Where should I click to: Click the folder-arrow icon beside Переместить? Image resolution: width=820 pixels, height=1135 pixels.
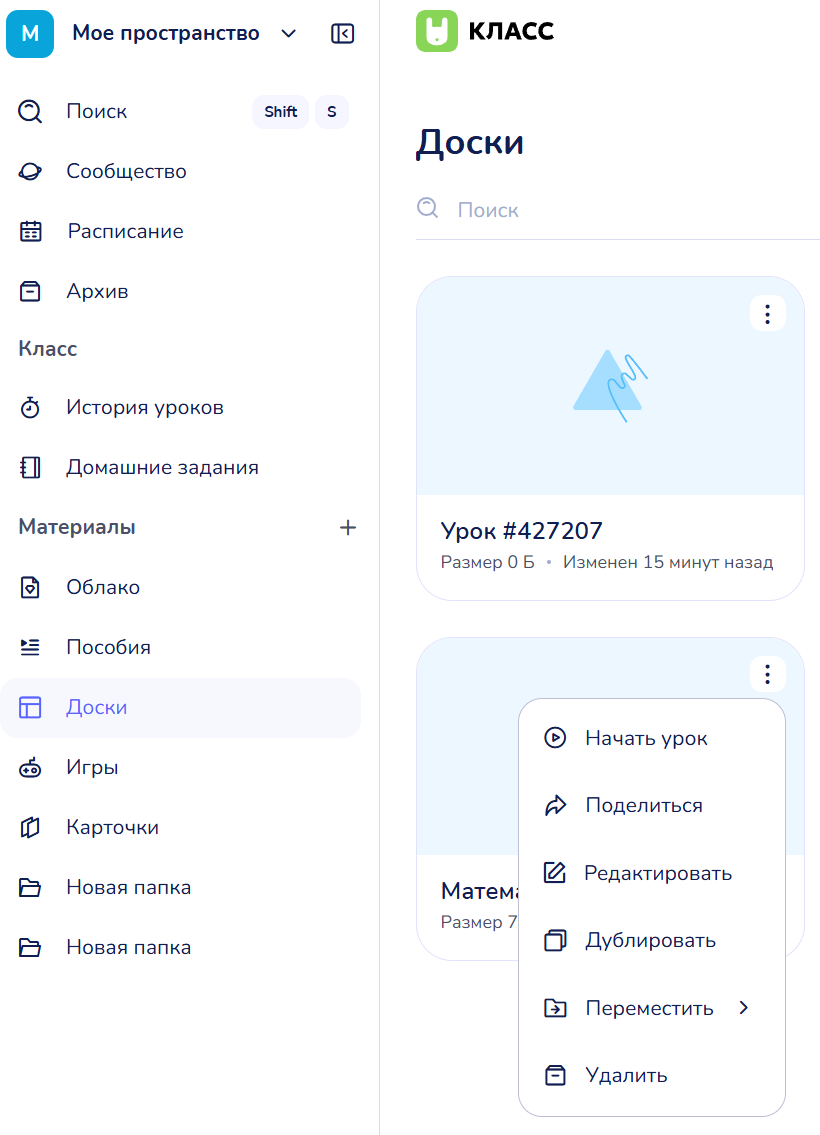tap(555, 1008)
